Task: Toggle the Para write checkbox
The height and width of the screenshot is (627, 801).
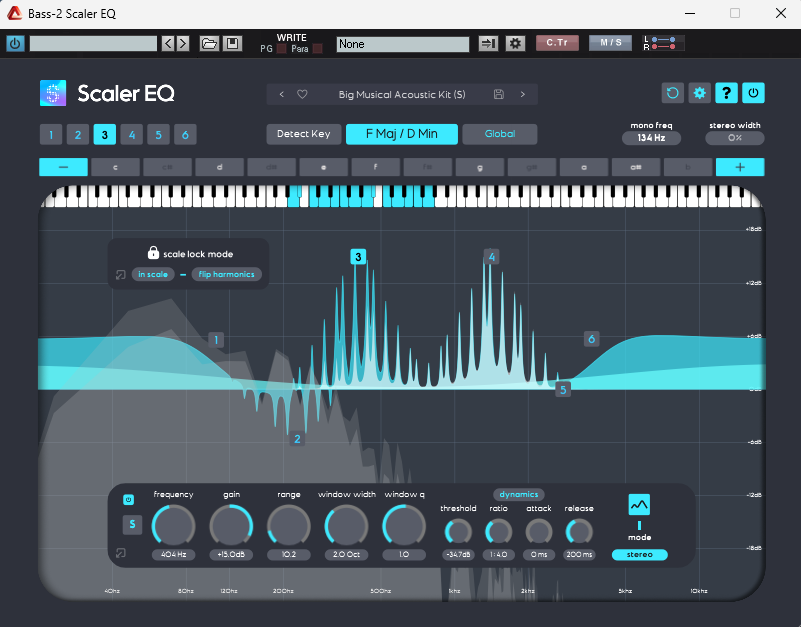Action: coord(317,49)
